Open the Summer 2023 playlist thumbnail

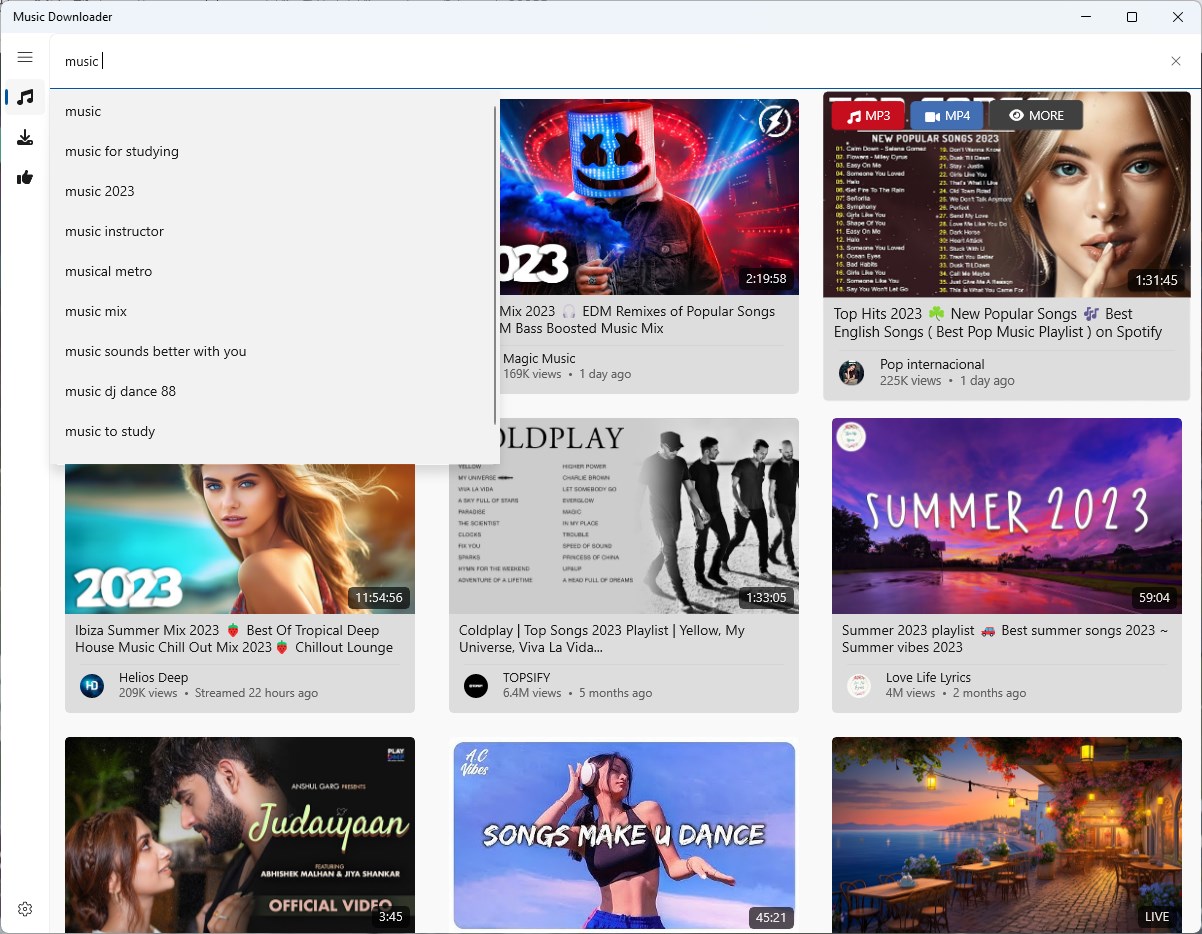point(1006,516)
